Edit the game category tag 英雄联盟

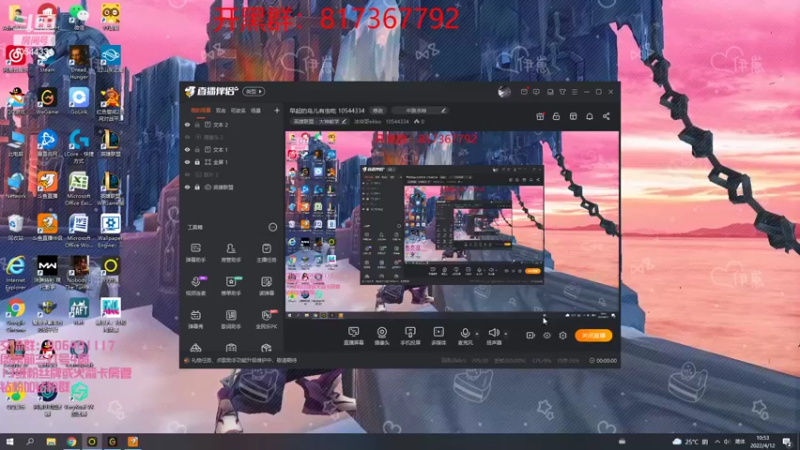(319, 121)
